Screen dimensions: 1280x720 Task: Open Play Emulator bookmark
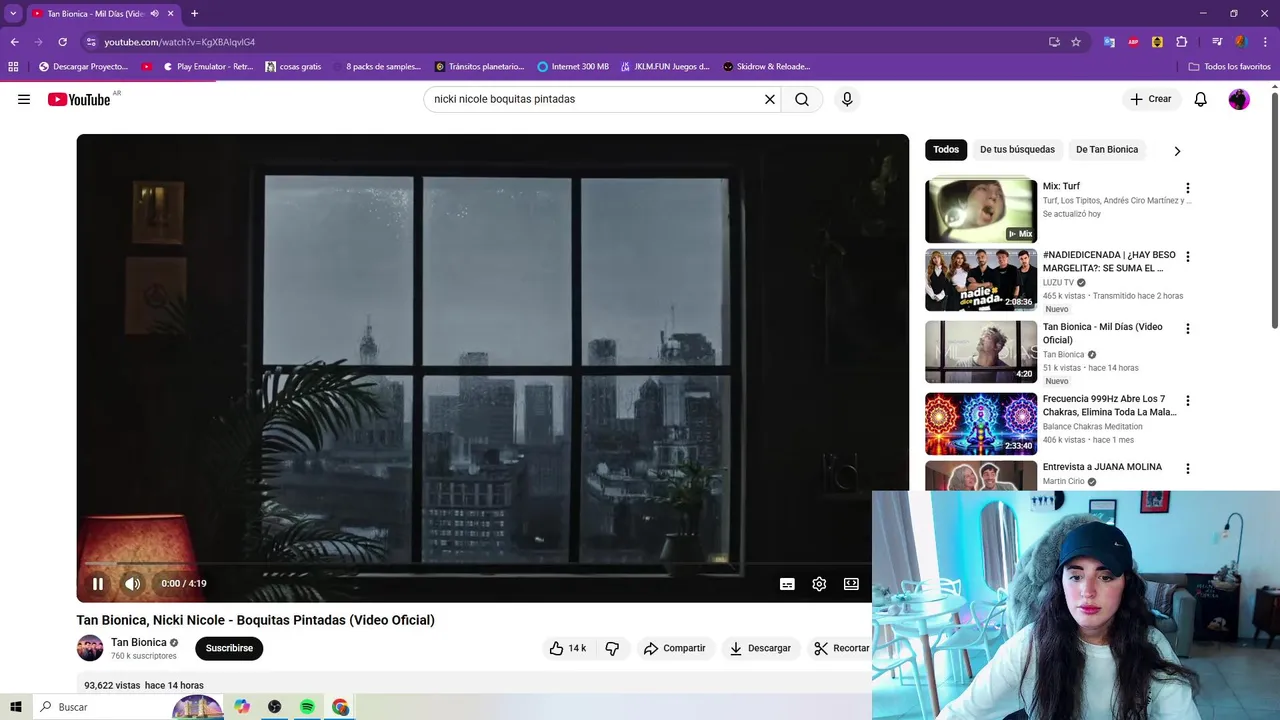click(x=208, y=67)
